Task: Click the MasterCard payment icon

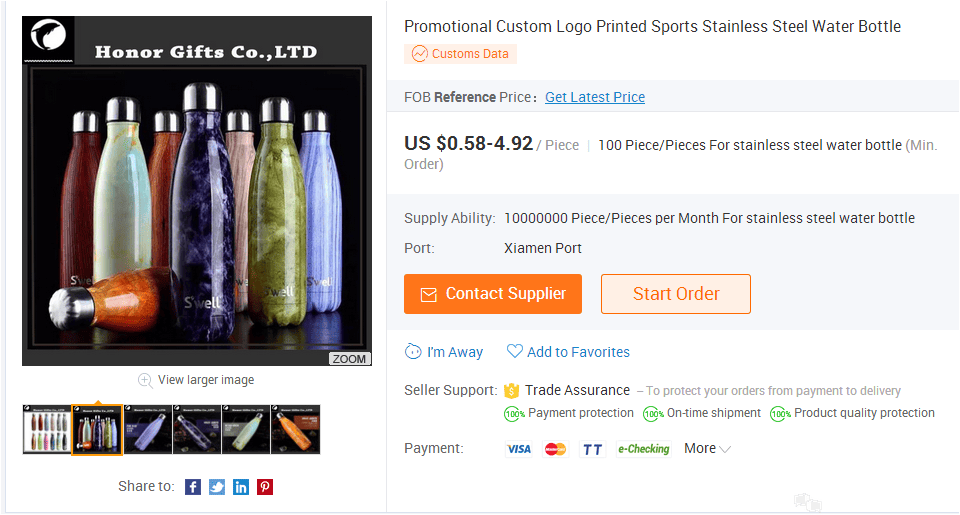Action: coord(555,449)
